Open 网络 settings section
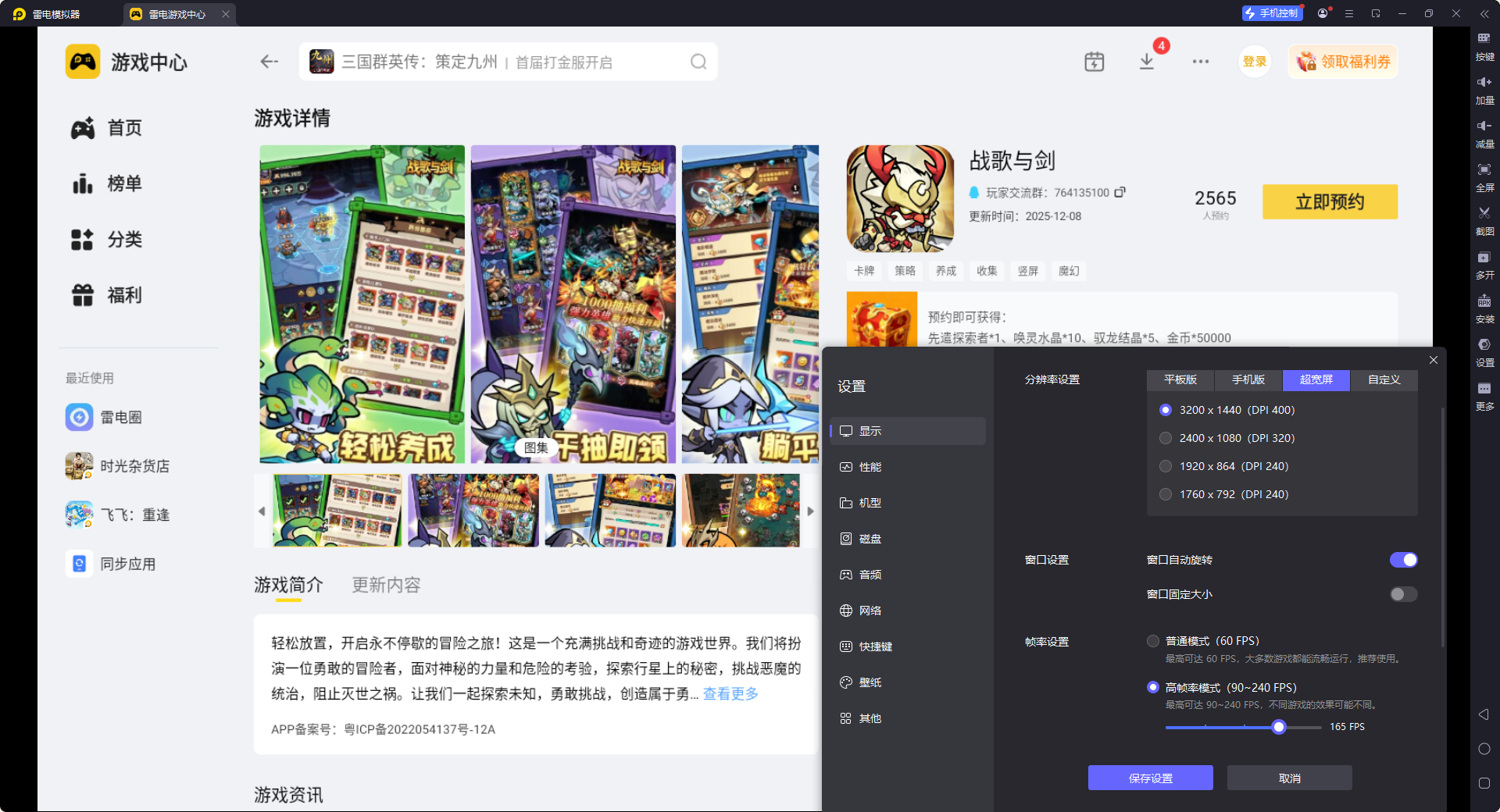1500x812 pixels. 908,611
